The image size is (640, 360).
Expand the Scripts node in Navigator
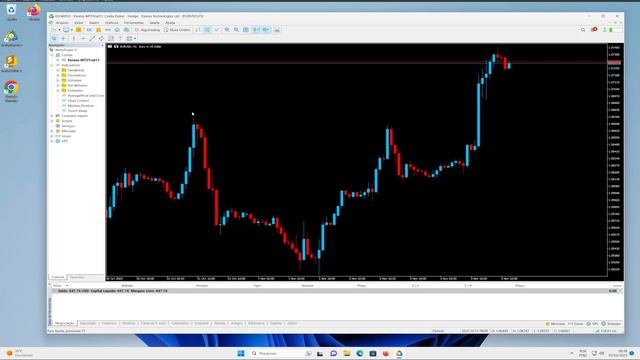coord(52,121)
